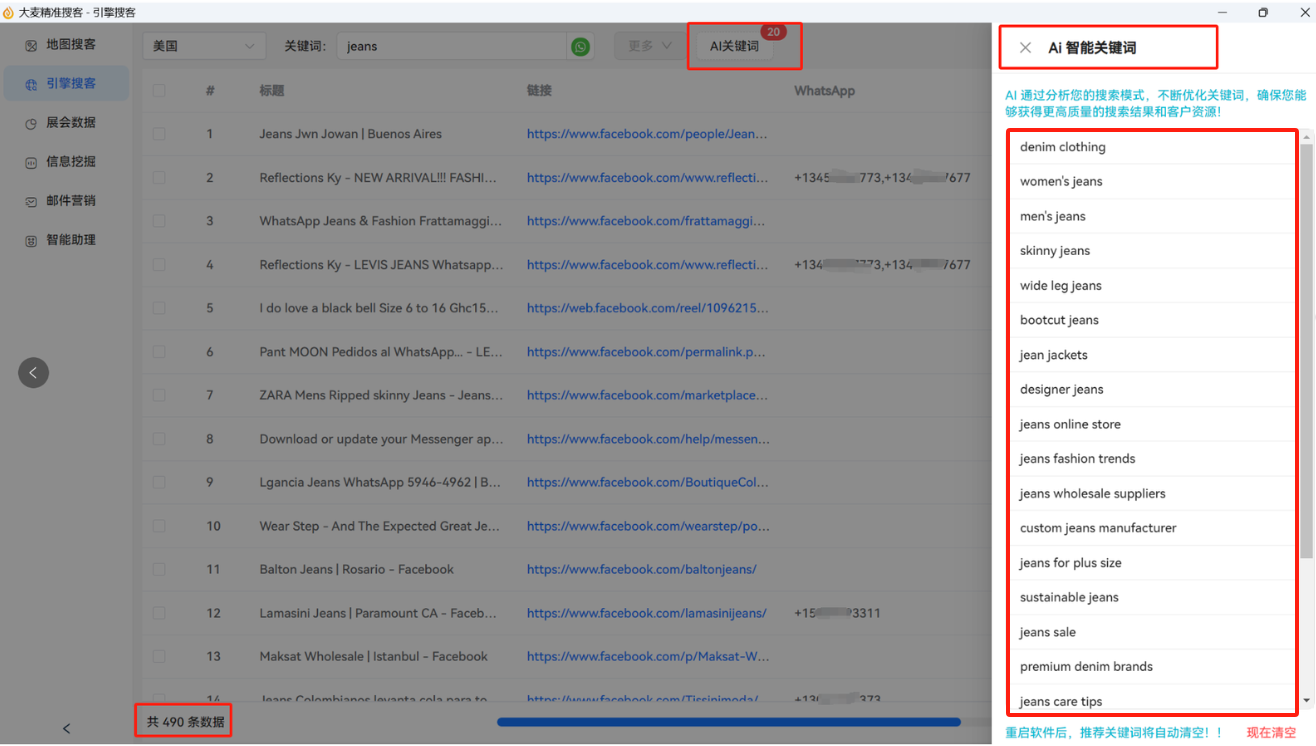Viewport: 1316px width, 746px height.
Task: Open the facebook.com/BoutiqueCol link
Action: pos(647,482)
